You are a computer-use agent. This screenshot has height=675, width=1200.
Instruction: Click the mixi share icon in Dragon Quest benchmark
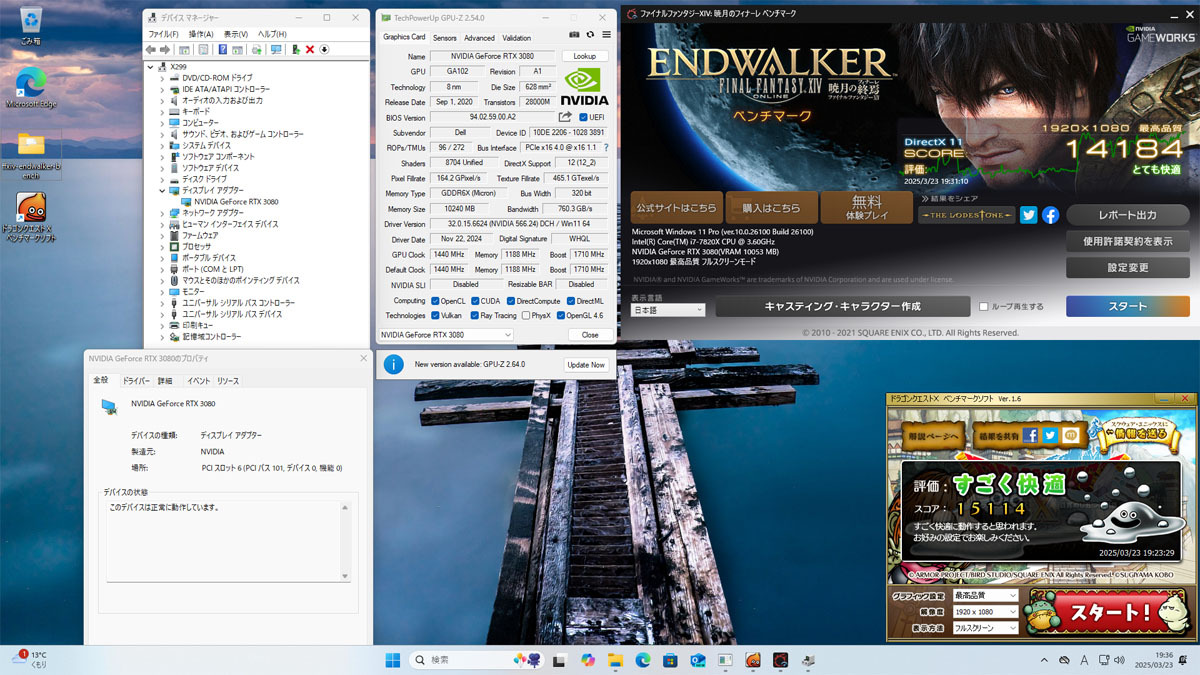click(1069, 435)
